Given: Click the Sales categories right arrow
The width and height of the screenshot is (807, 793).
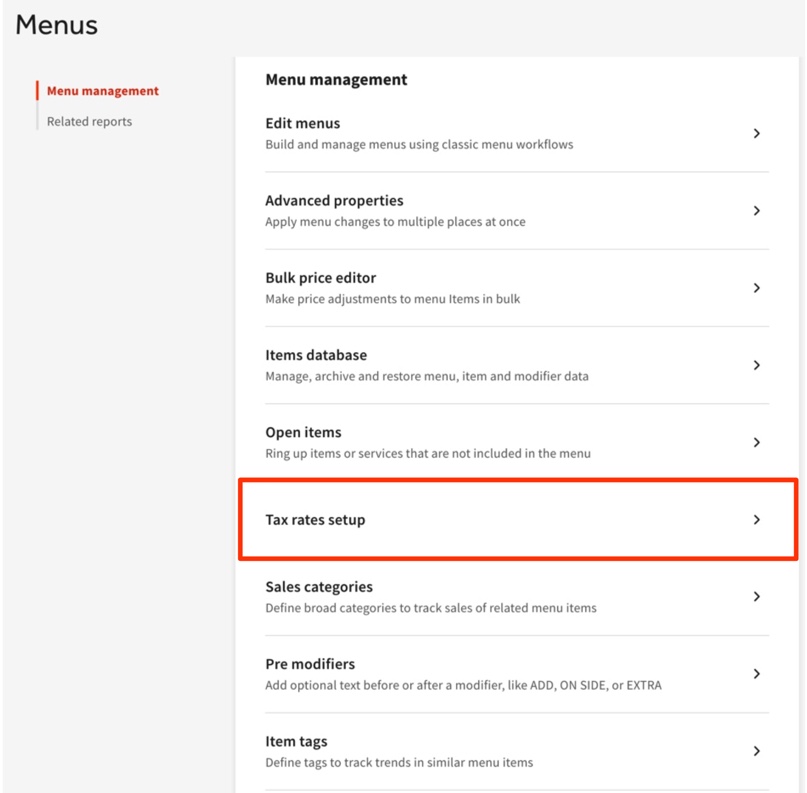Looking at the screenshot, I should [x=757, y=597].
